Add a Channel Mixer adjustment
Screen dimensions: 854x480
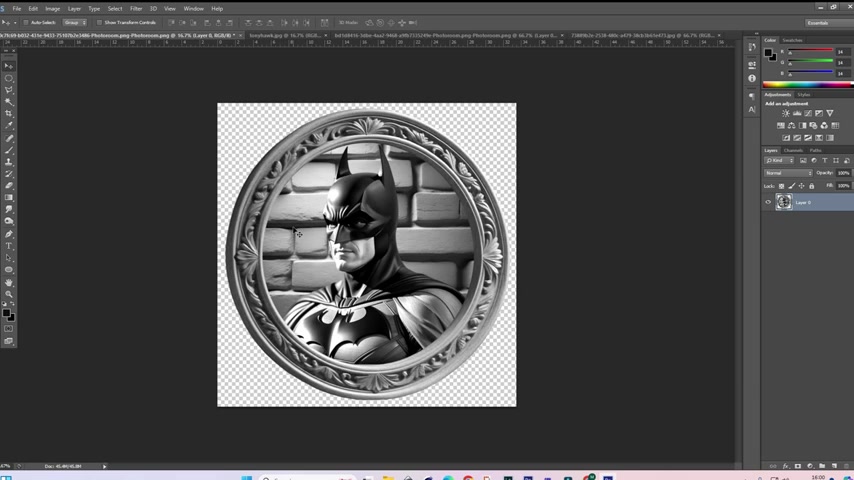tap(824, 126)
